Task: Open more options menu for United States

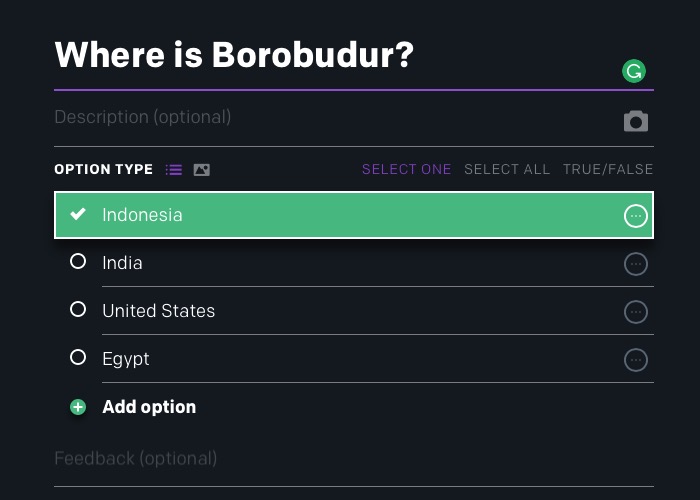Action: click(636, 312)
